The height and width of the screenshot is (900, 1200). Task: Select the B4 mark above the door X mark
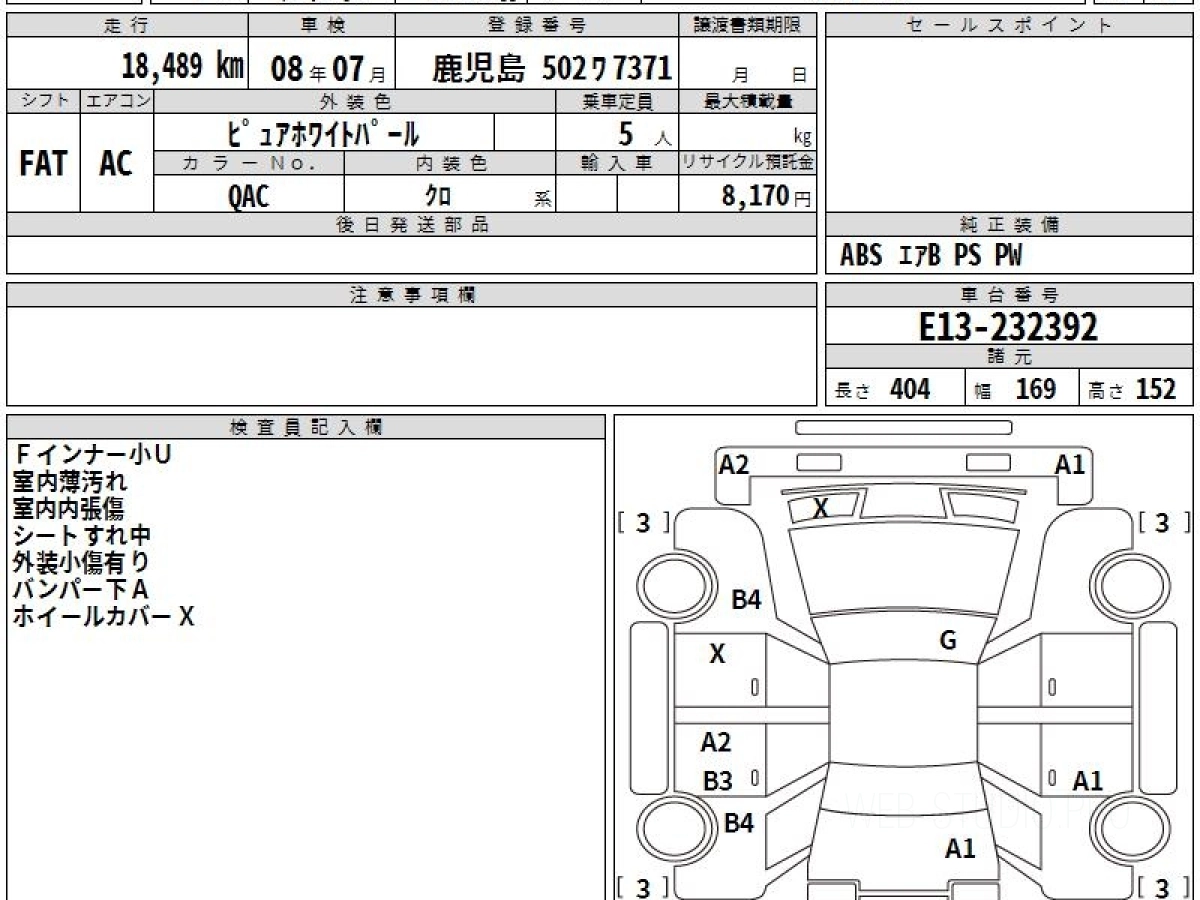click(746, 600)
